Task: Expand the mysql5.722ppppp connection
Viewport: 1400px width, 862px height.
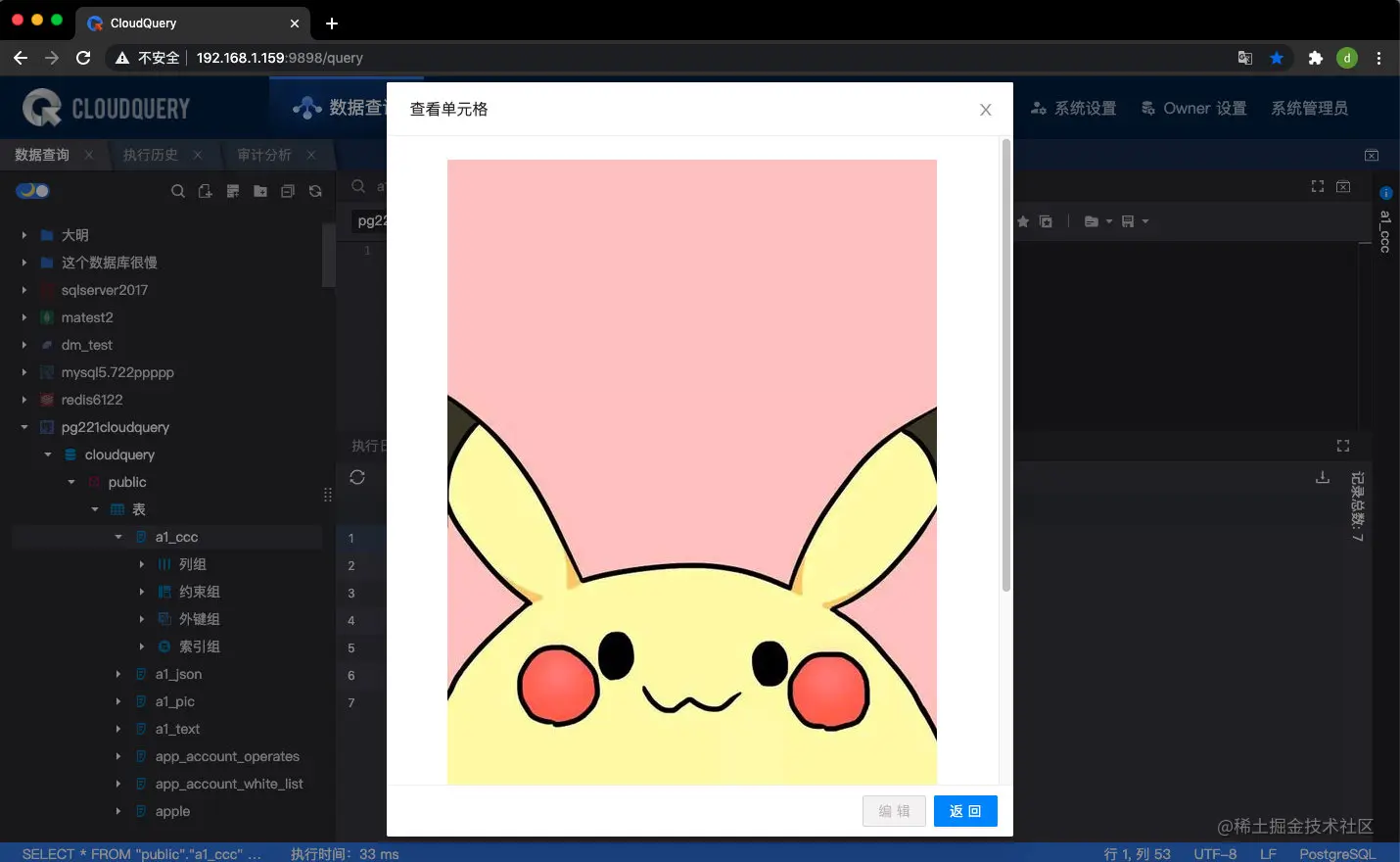Action: tap(24, 372)
